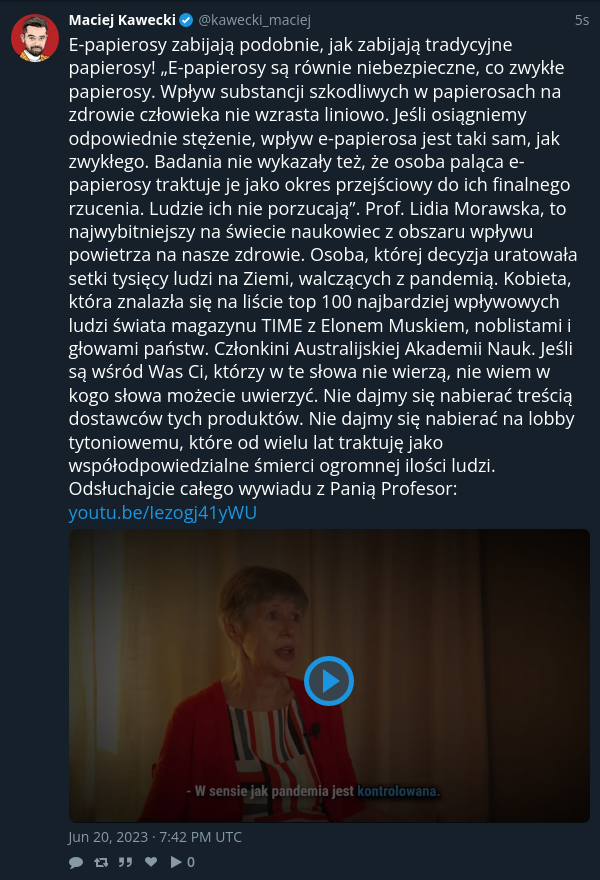The image size is (600, 880).
Task: Click the 5s relative timestamp
Action: coord(582,20)
